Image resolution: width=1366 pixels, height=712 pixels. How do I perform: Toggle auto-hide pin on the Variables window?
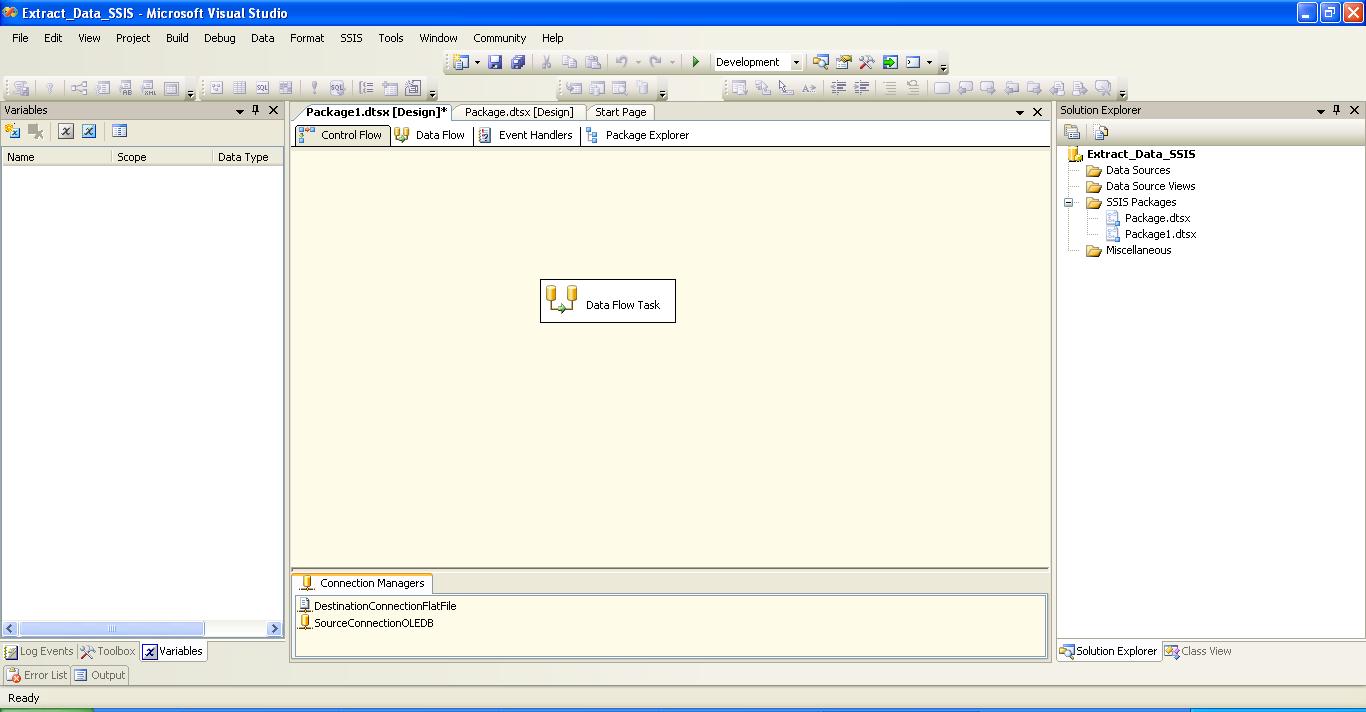(256, 110)
